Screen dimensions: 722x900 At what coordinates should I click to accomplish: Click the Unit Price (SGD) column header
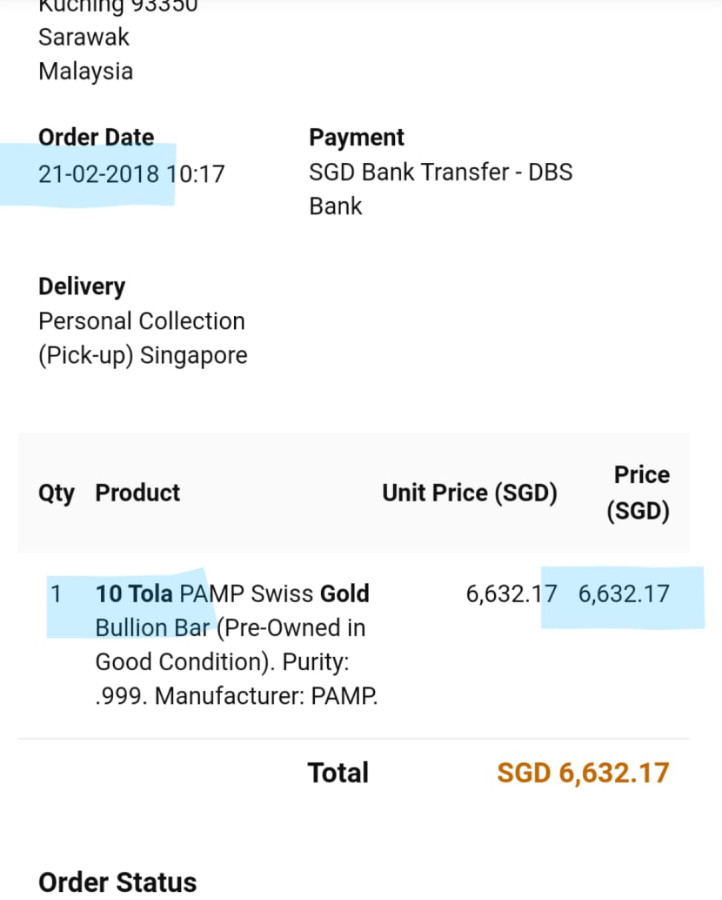point(469,494)
